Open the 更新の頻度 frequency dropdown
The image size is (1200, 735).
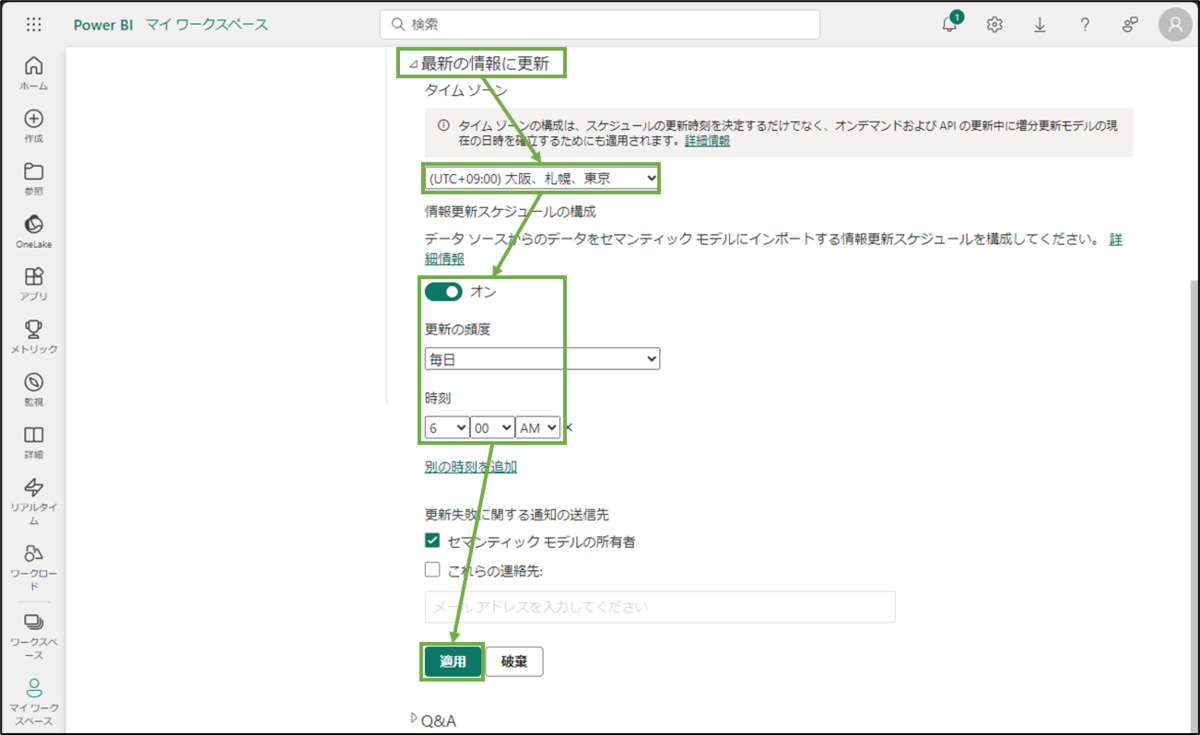click(542, 358)
